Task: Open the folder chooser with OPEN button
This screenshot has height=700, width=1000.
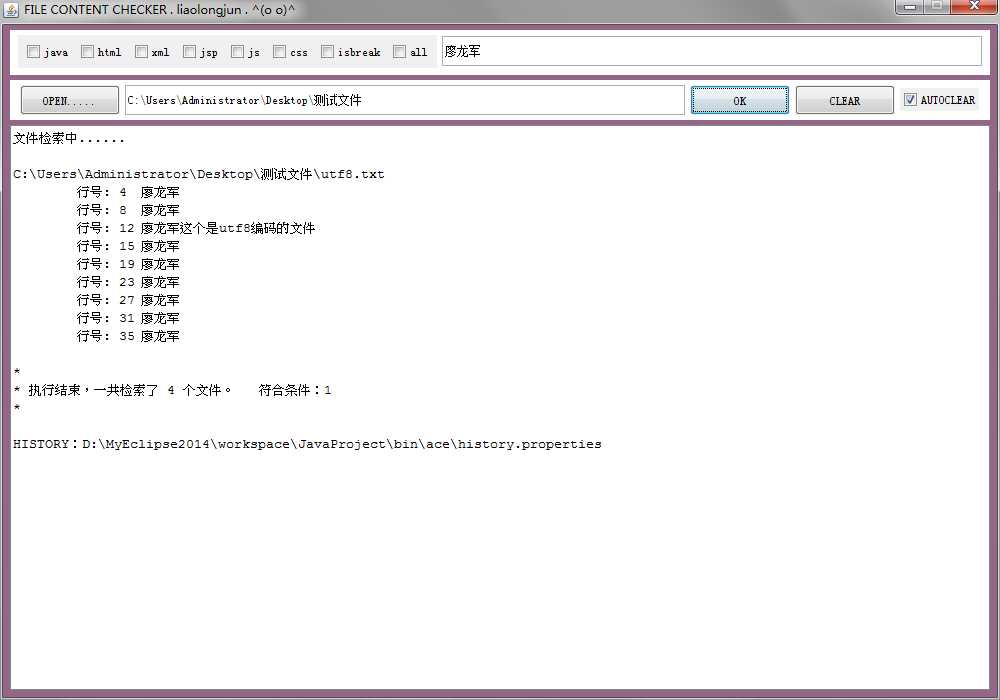Action: click(x=70, y=100)
